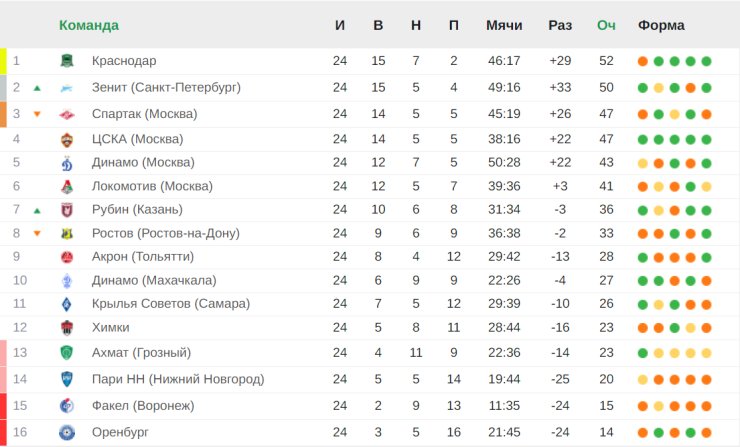Screen dimensions: 740x447
Task: Click Ахмат (Грозный) points value 23
Action: tap(606, 352)
